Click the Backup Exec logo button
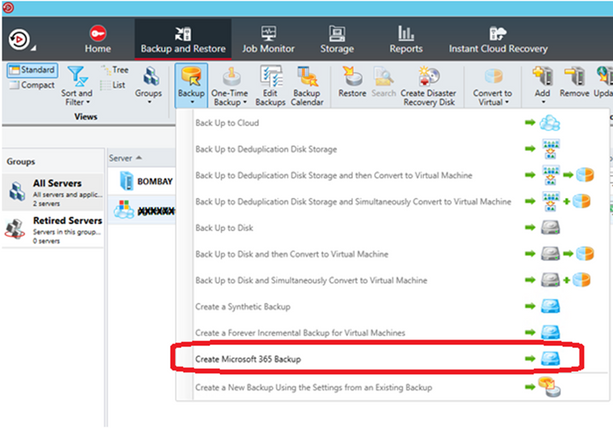 20,39
